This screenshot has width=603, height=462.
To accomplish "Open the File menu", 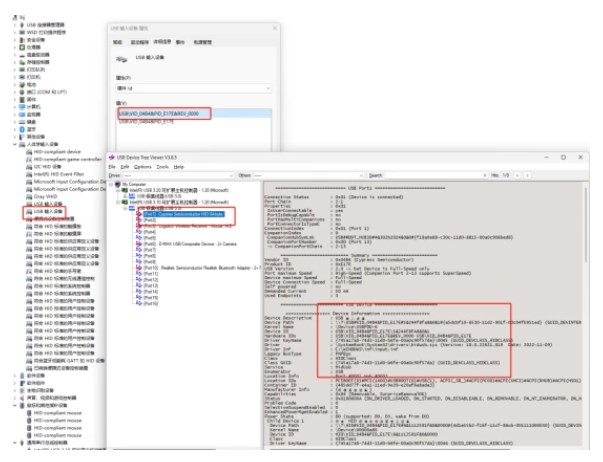I will (x=112, y=167).
